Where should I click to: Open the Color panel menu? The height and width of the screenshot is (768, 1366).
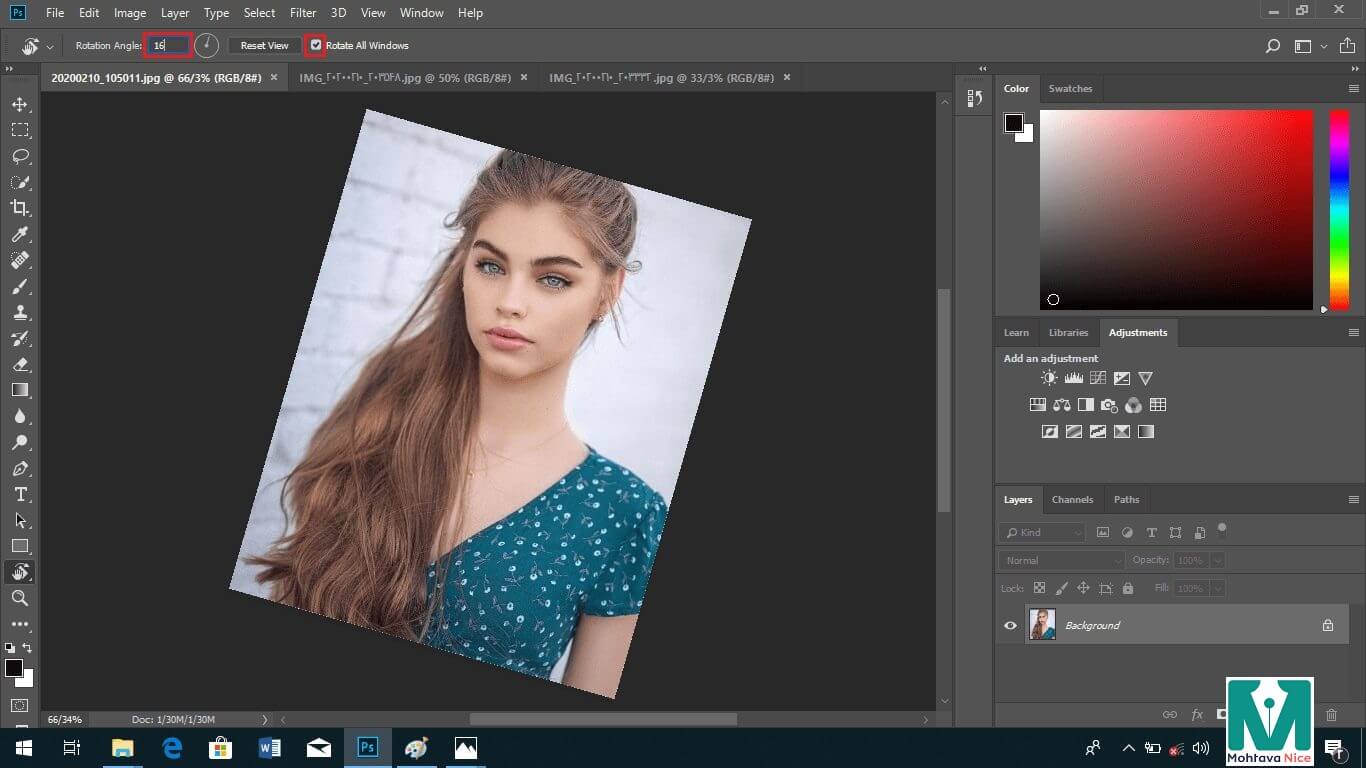pos(1354,88)
